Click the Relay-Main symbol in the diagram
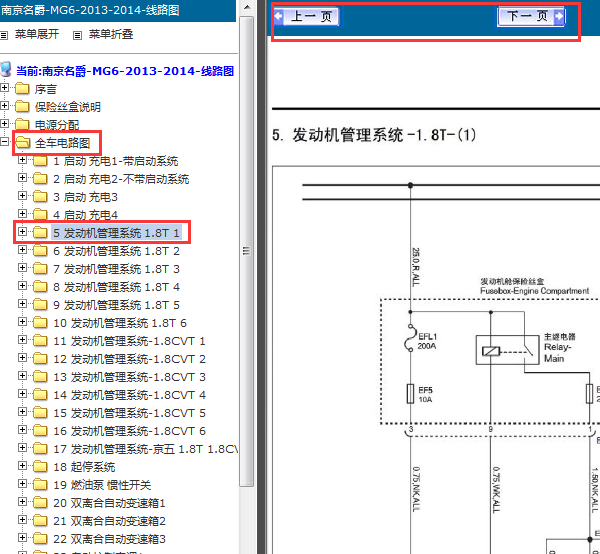Image resolution: width=600 pixels, height=554 pixels. [x=507, y=350]
